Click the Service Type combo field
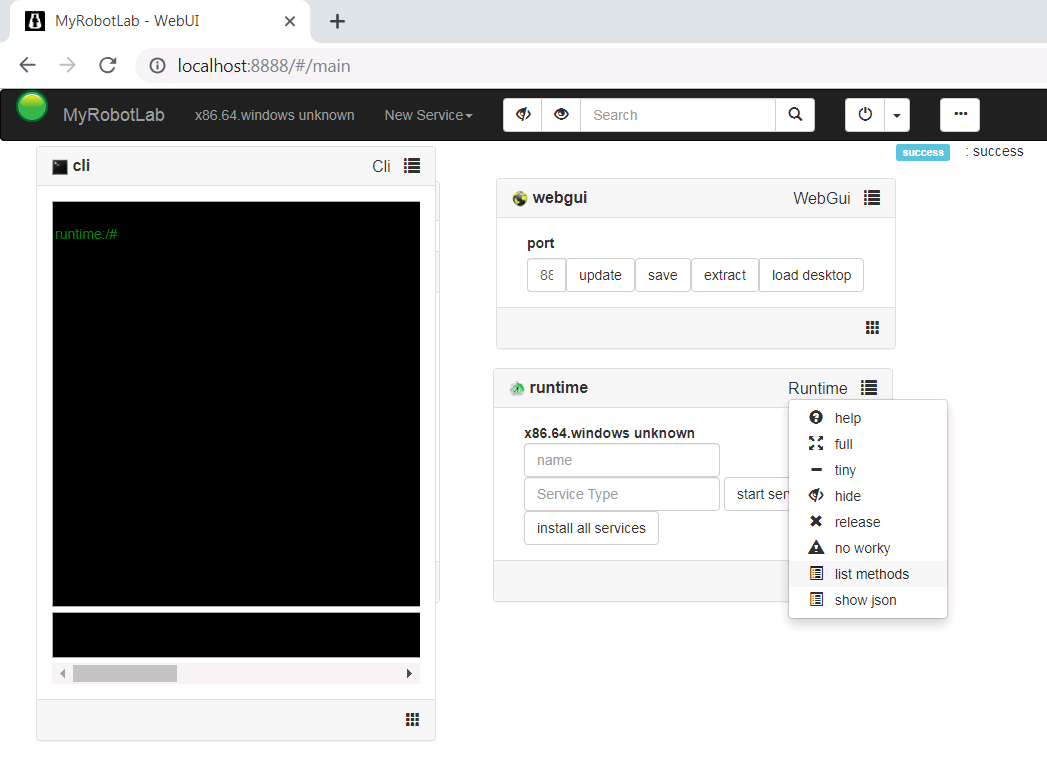 [621, 494]
